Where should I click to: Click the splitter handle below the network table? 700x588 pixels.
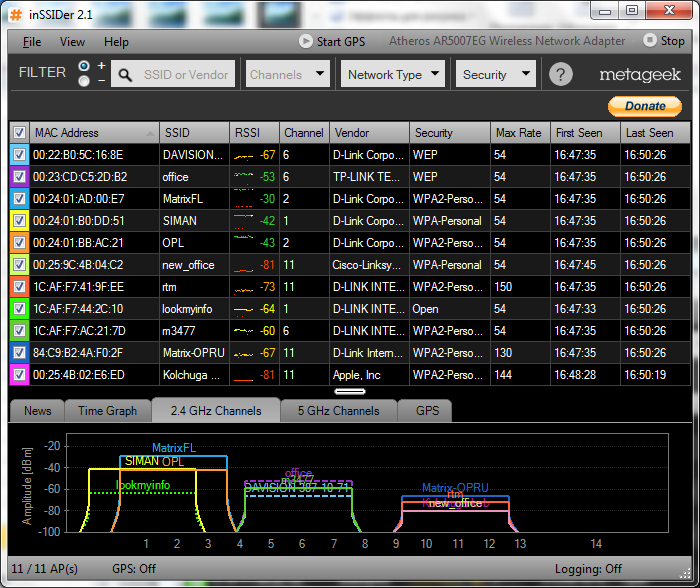tap(350, 392)
